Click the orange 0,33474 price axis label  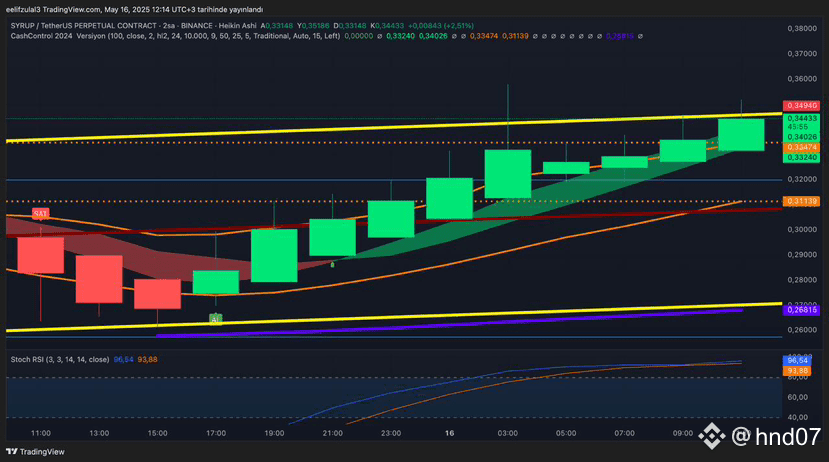pyautogui.click(x=802, y=147)
